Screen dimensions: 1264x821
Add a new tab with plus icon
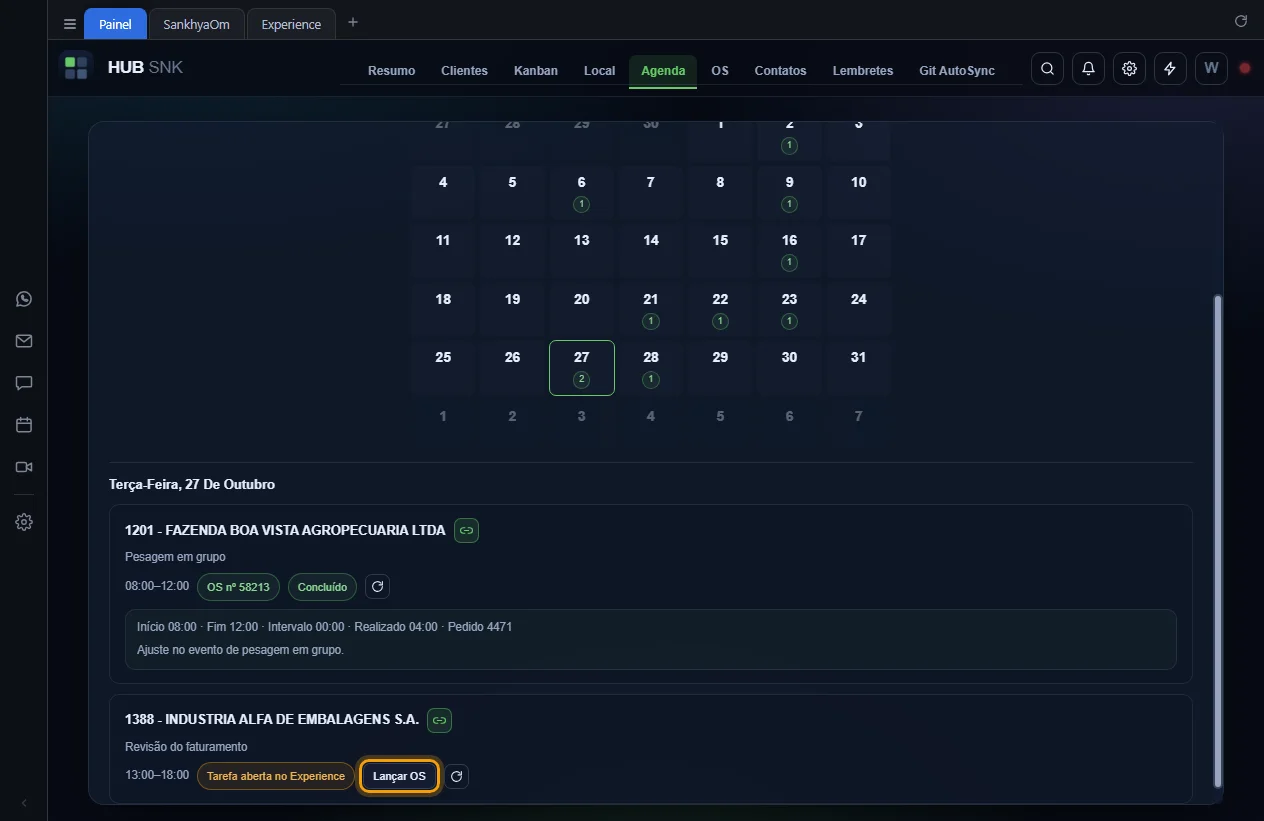(x=353, y=23)
